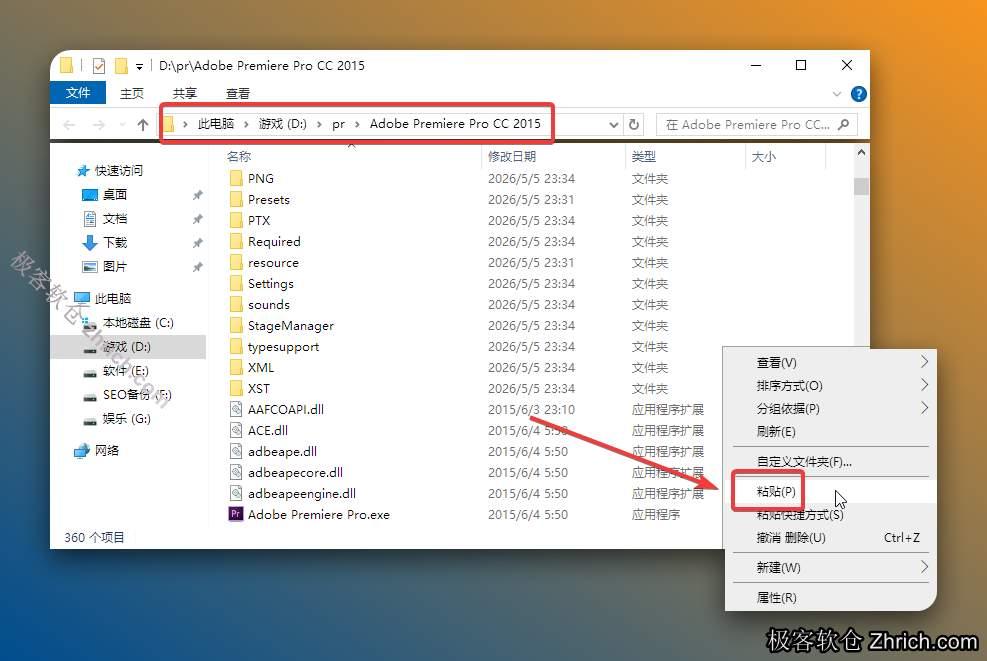Image resolution: width=987 pixels, height=661 pixels.
Task: Click pr in address breadcrumb
Action: [x=338, y=124]
